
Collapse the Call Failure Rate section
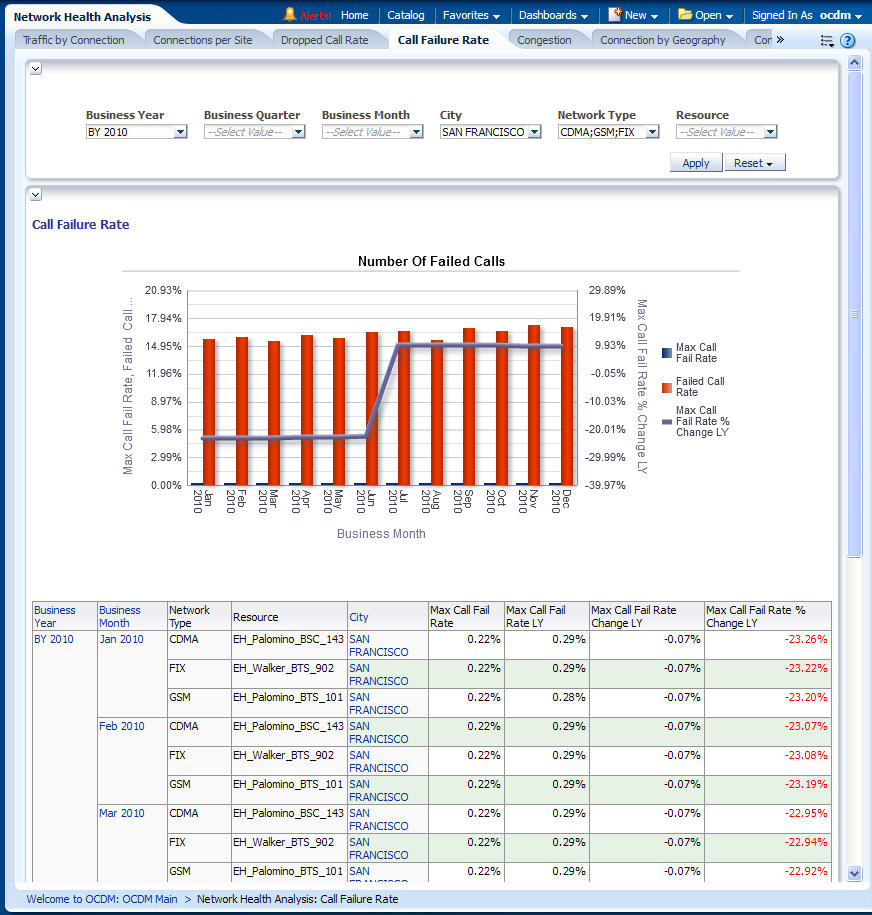[x=36, y=195]
